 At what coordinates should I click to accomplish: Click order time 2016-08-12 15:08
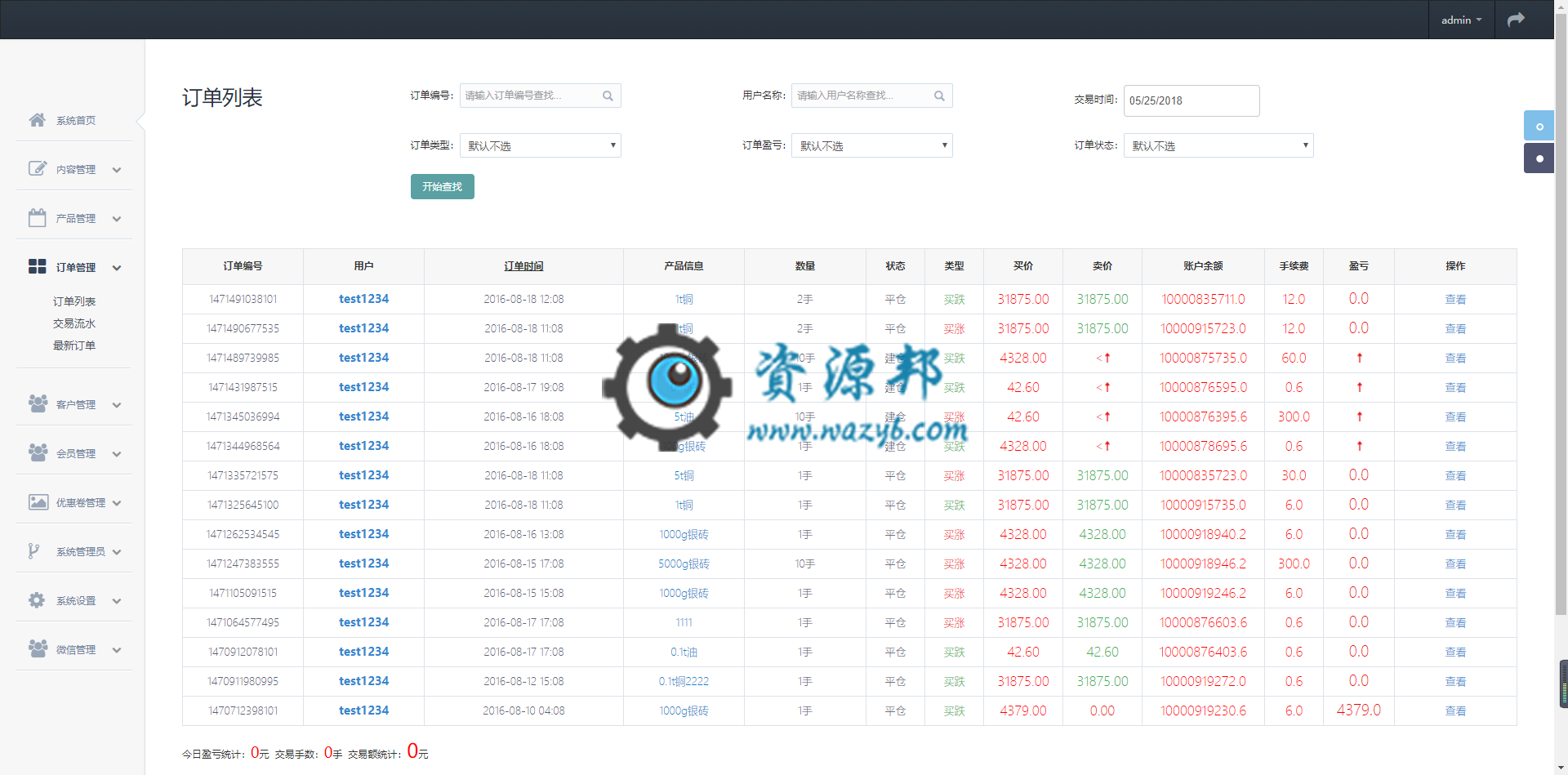pos(523,681)
